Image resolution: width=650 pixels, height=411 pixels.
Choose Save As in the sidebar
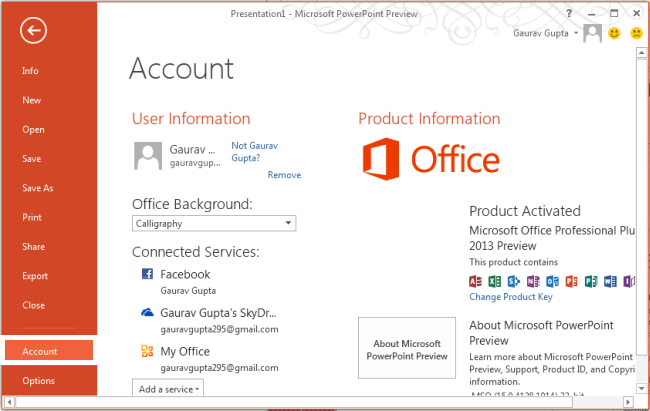[x=38, y=188]
